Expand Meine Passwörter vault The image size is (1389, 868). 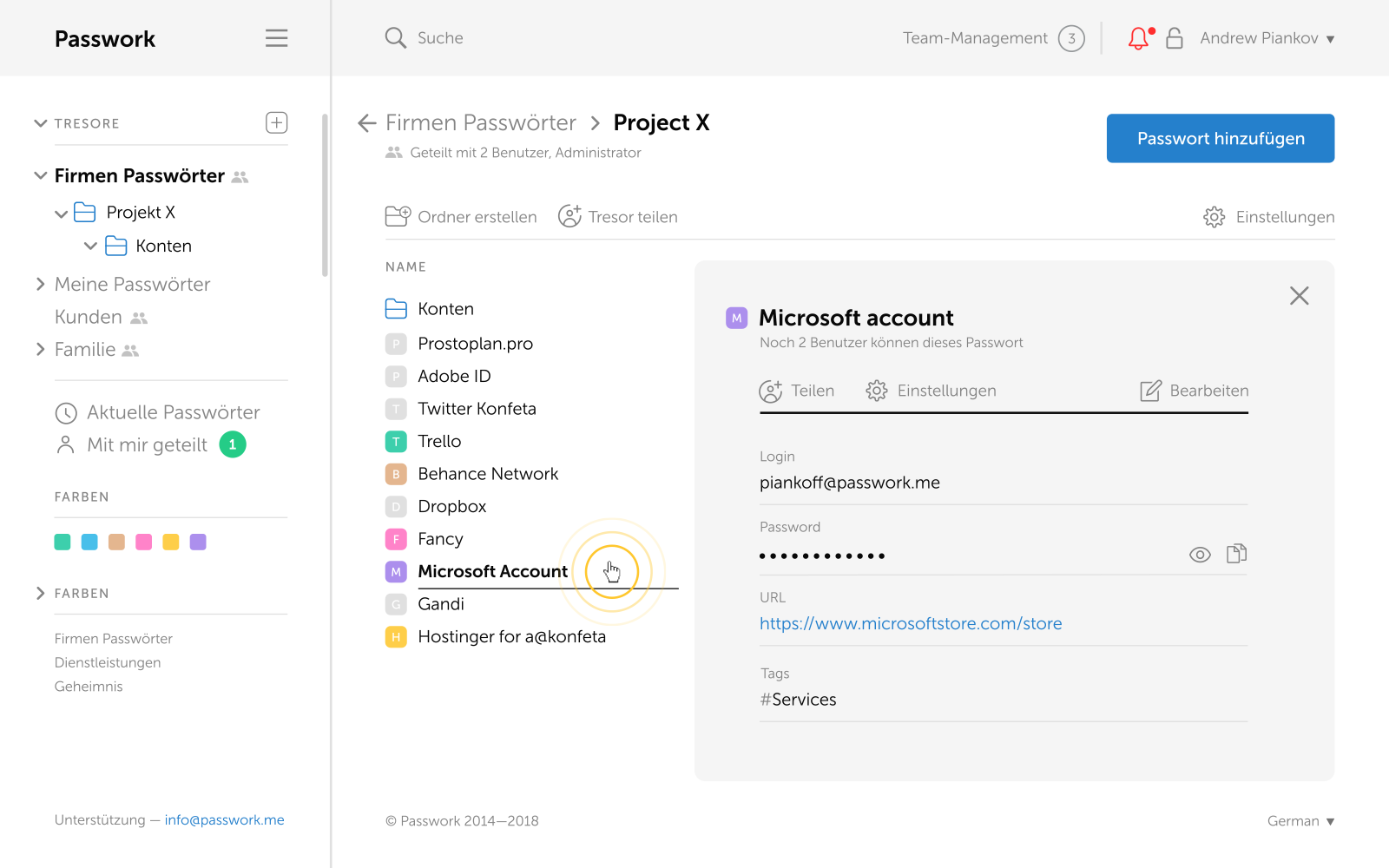(40, 284)
